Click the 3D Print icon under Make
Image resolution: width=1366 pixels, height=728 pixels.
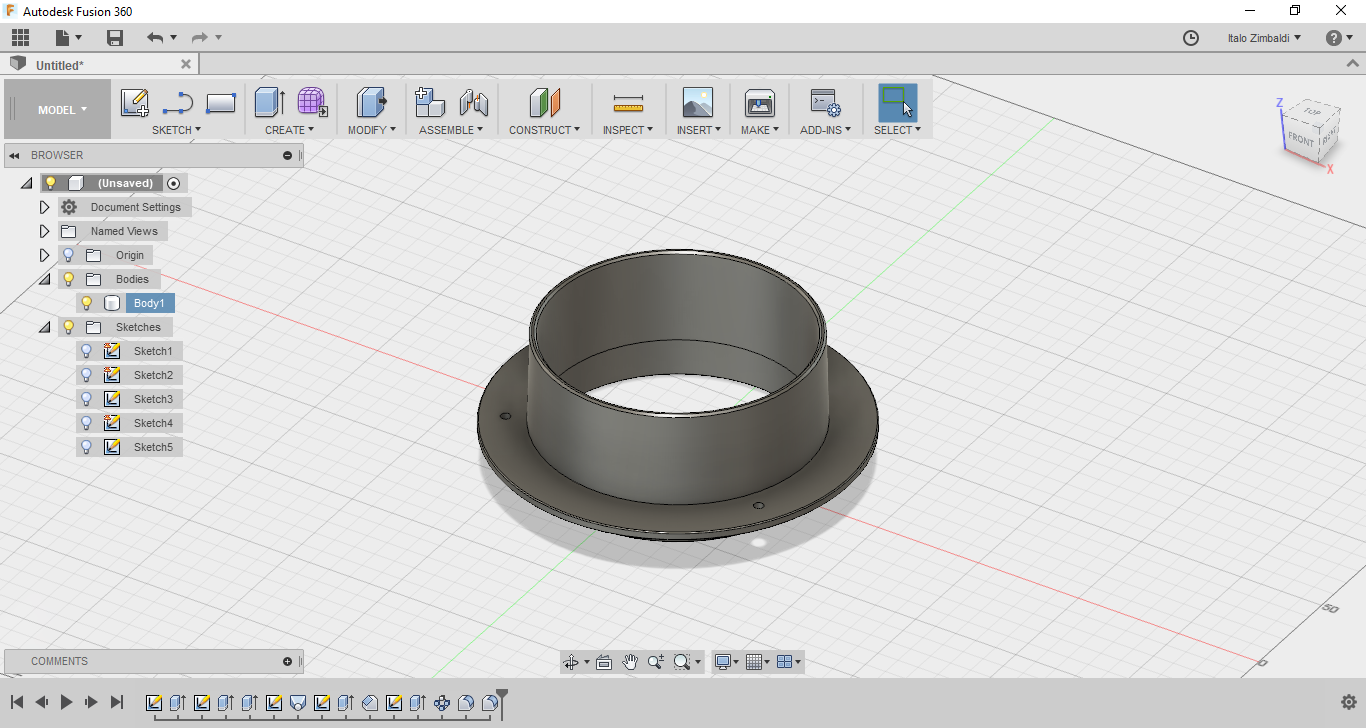[x=760, y=103]
